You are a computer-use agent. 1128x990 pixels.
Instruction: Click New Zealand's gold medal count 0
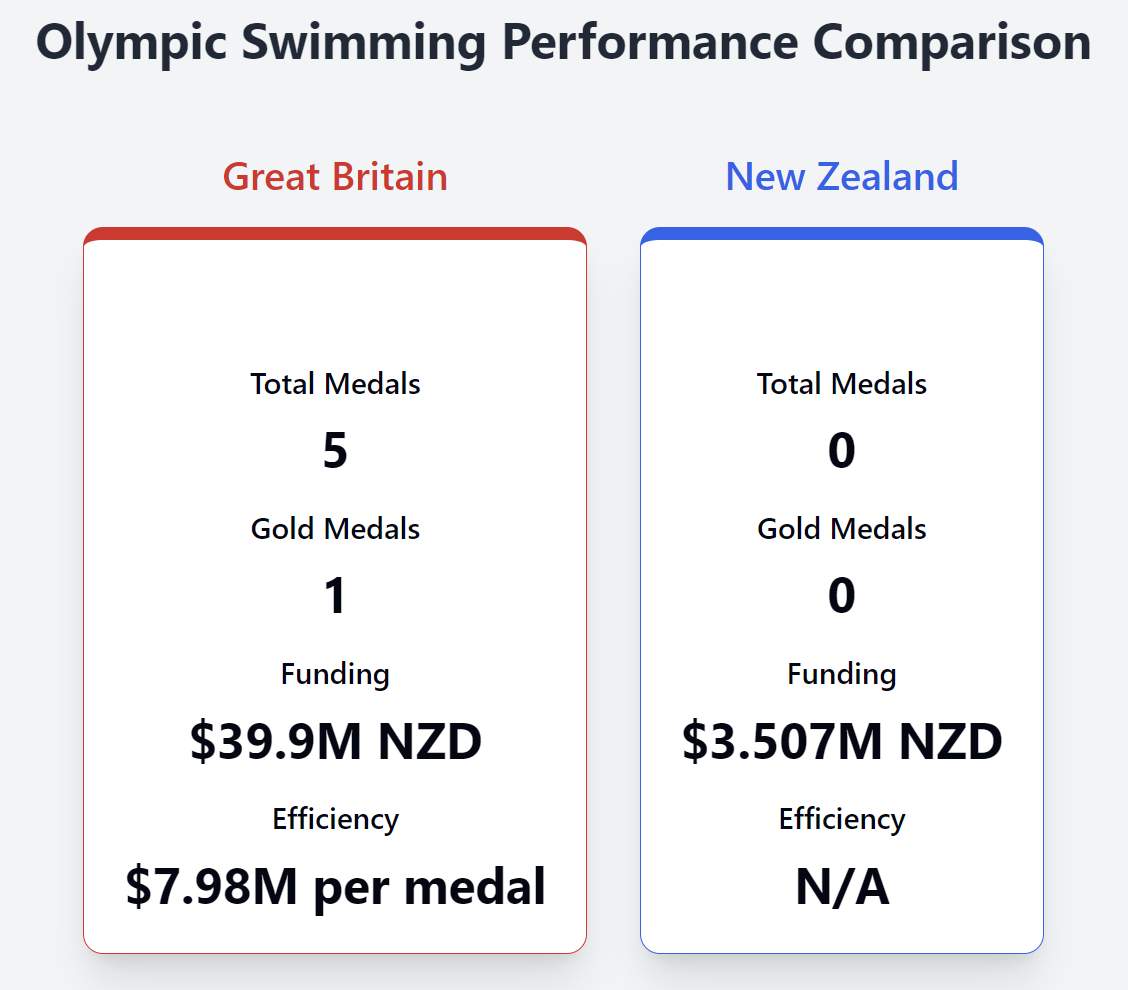[841, 596]
